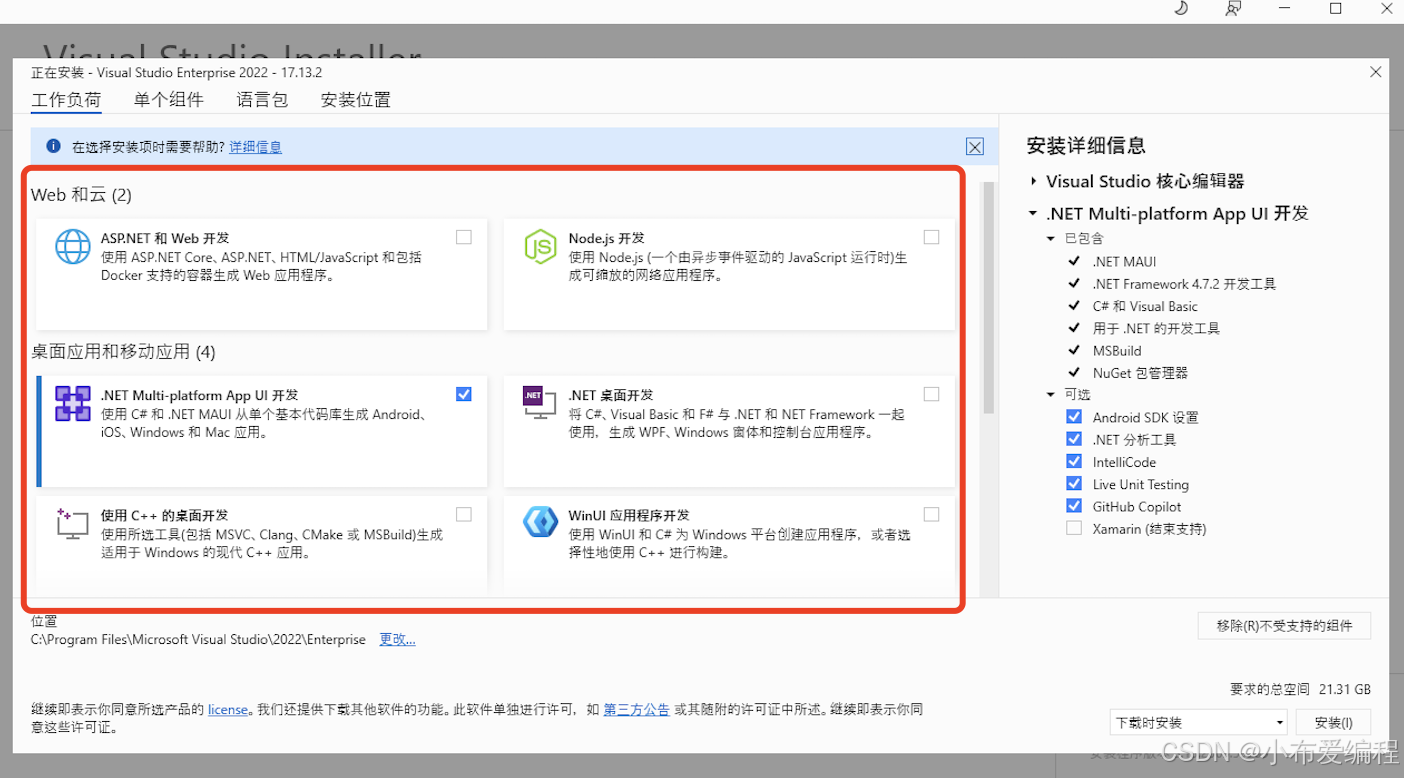1404x778 pixels.
Task: Check the C++ desktop development workload
Action: pos(464,514)
